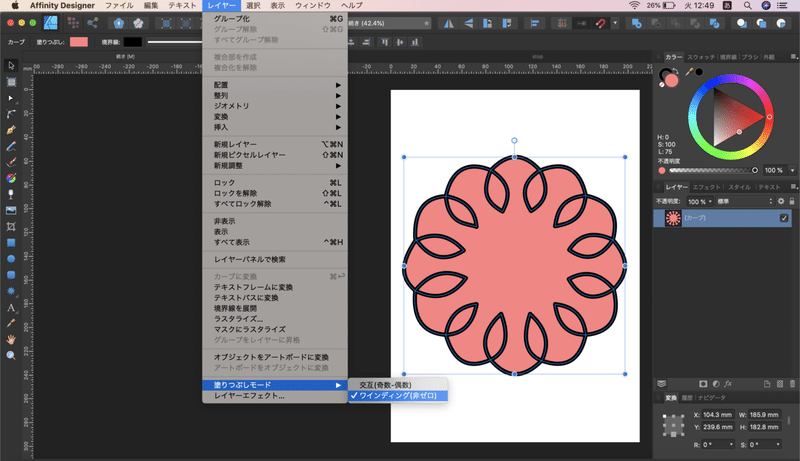Select the Move tool in the toolbox
Image resolution: width=800 pixels, height=461 pixels.
click(11, 66)
